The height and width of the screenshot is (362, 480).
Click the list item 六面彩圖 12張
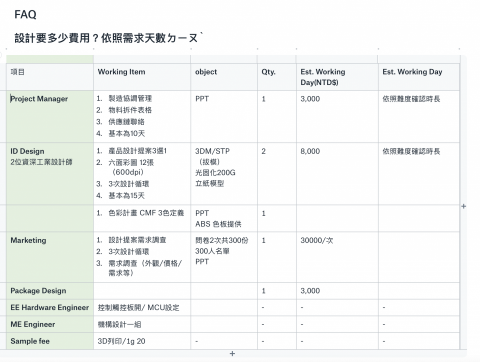pyautogui.click(x=131, y=163)
